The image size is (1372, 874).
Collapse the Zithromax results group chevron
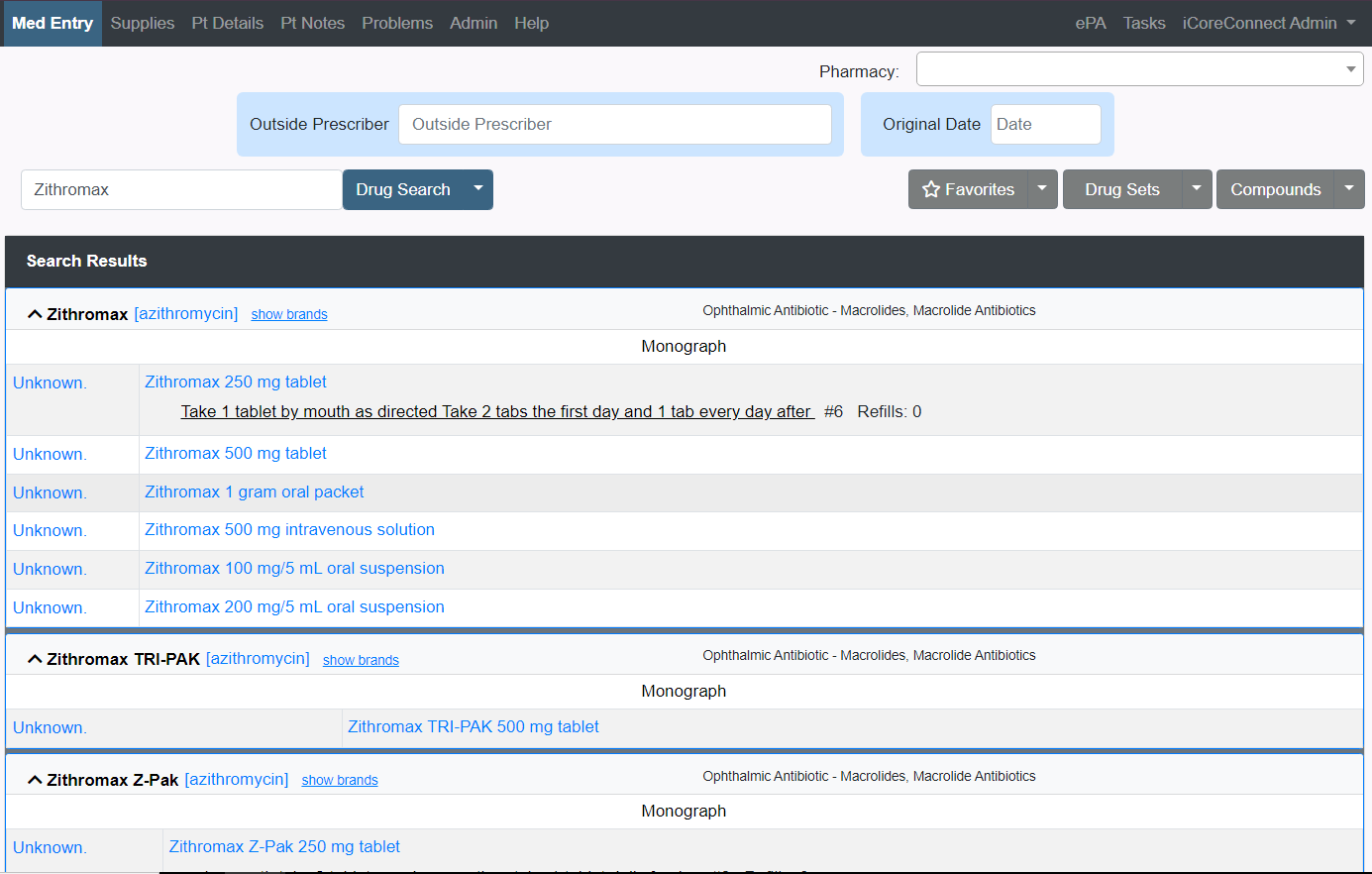click(x=35, y=314)
